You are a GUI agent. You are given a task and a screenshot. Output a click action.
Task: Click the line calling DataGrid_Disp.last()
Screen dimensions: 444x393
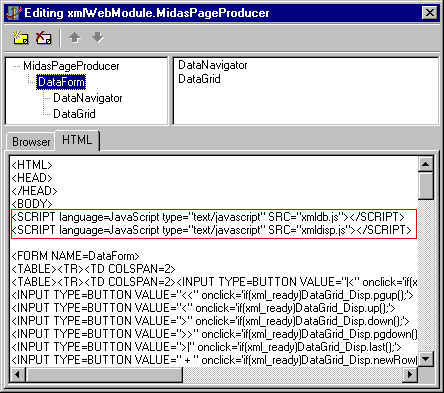tap(206, 347)
